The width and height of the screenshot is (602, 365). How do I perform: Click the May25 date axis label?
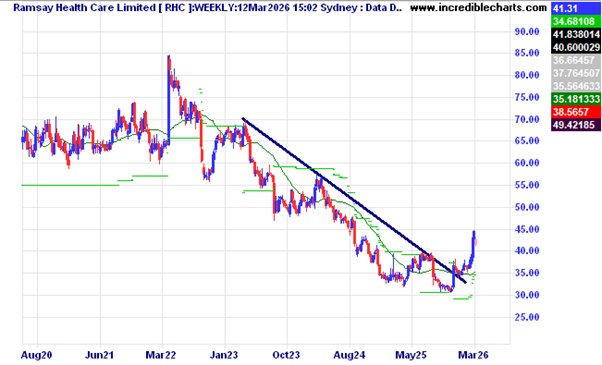(x=411, y=355)
